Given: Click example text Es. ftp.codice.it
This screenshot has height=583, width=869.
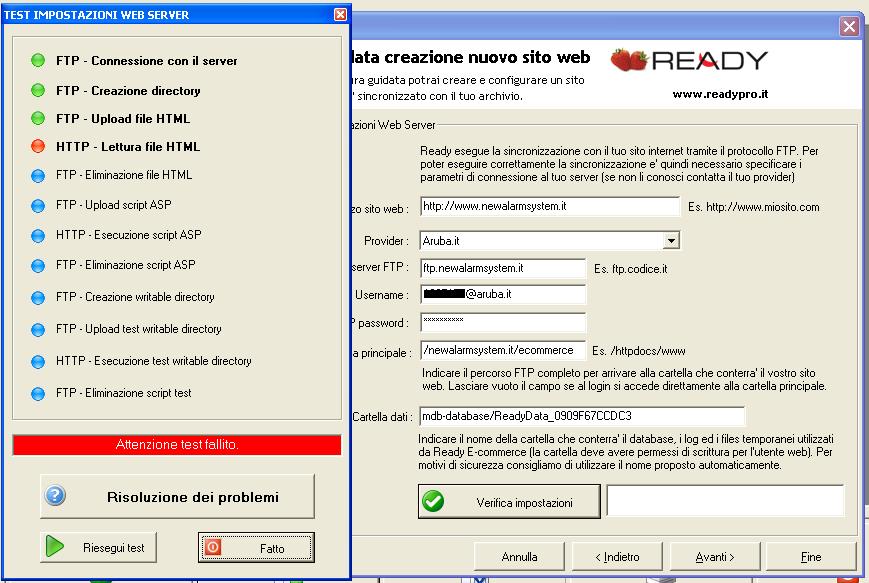Looking at the screenshot, I should (x=631, y=269).
